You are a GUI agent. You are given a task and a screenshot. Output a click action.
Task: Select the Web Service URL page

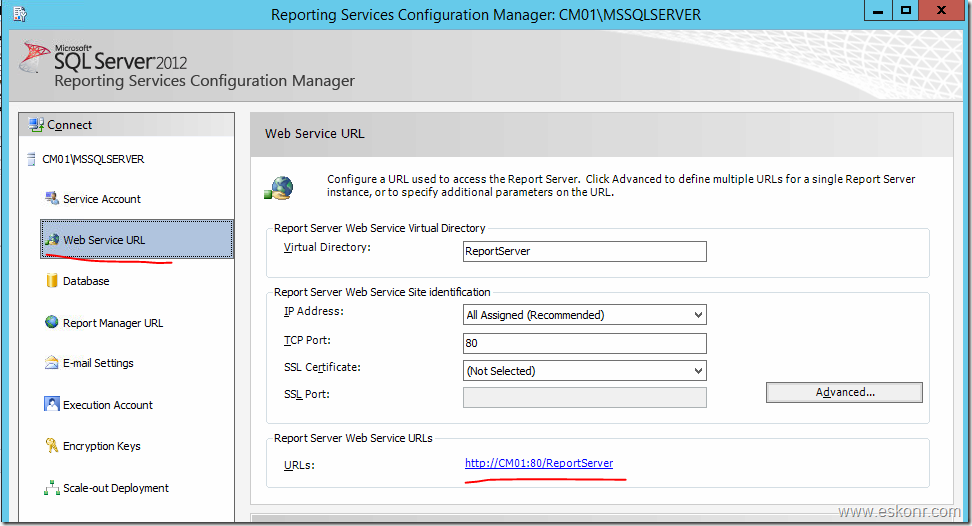coord(137,239)
